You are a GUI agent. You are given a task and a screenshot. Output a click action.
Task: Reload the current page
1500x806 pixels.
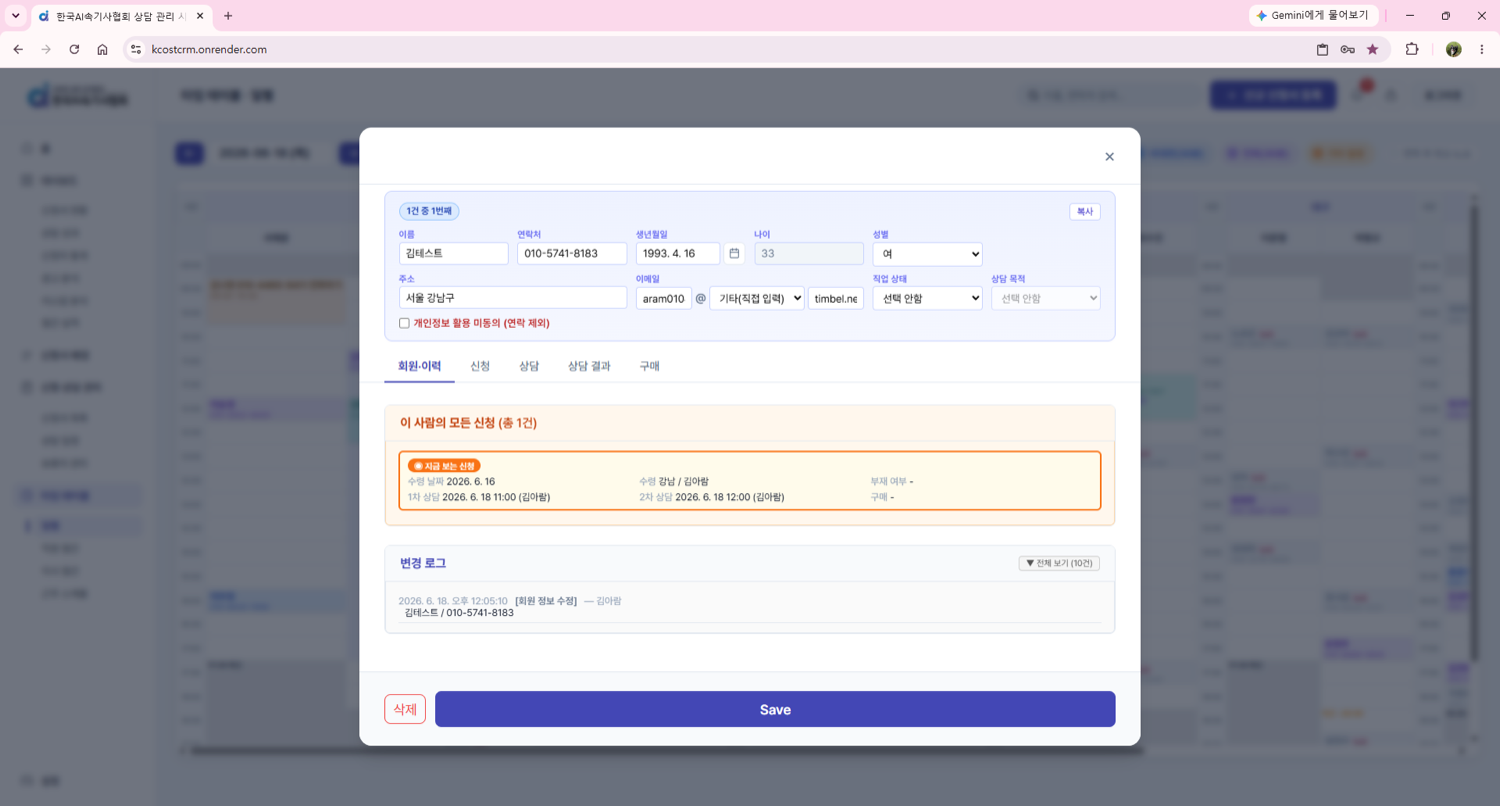tap(74, 49)
